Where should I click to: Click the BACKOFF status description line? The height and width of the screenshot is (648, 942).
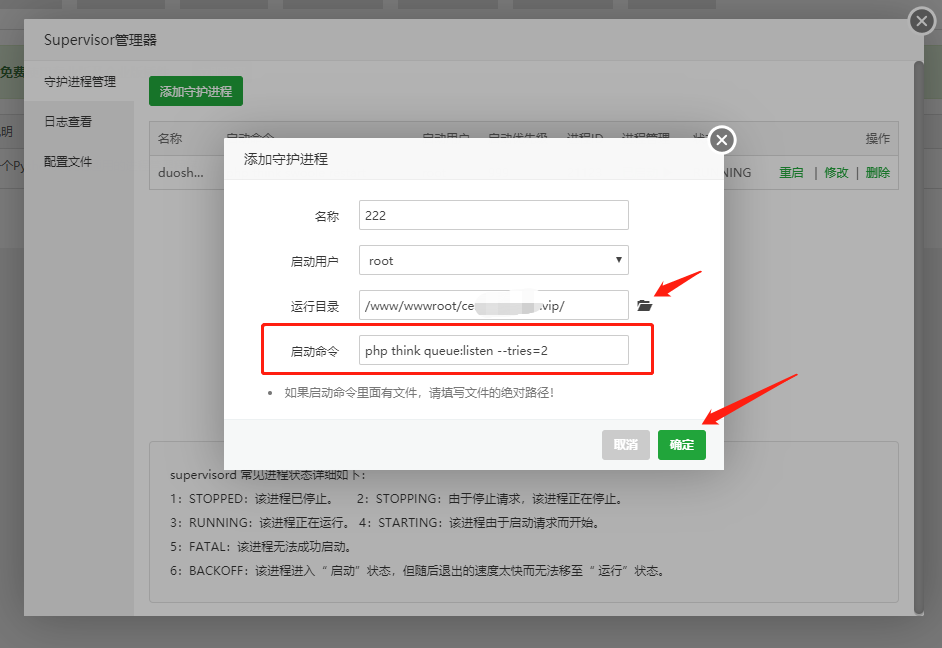coord(418,571)
